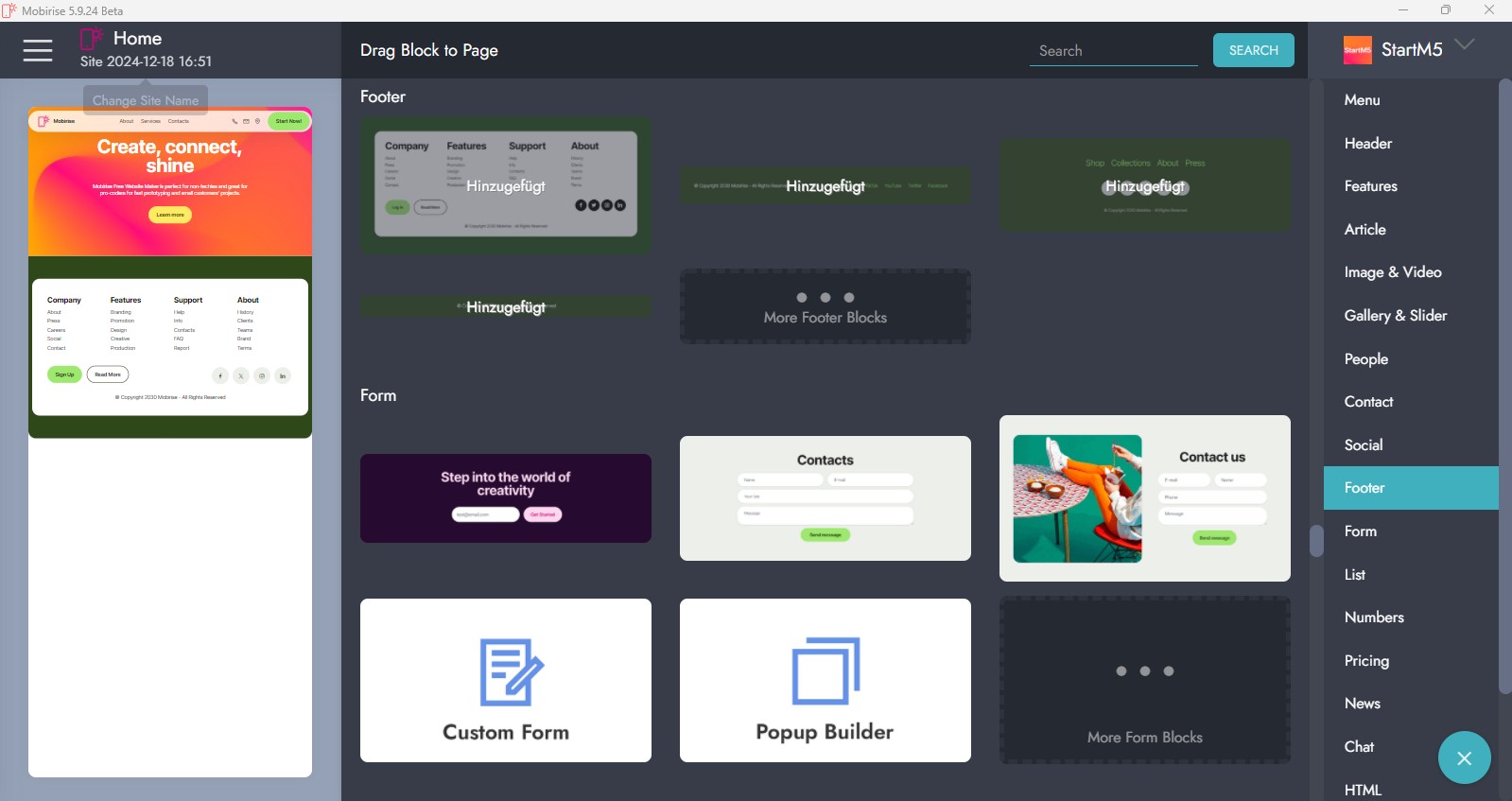
Task: Click the Mobirise site logo icon beside Home
Action: tap(92, 39)
